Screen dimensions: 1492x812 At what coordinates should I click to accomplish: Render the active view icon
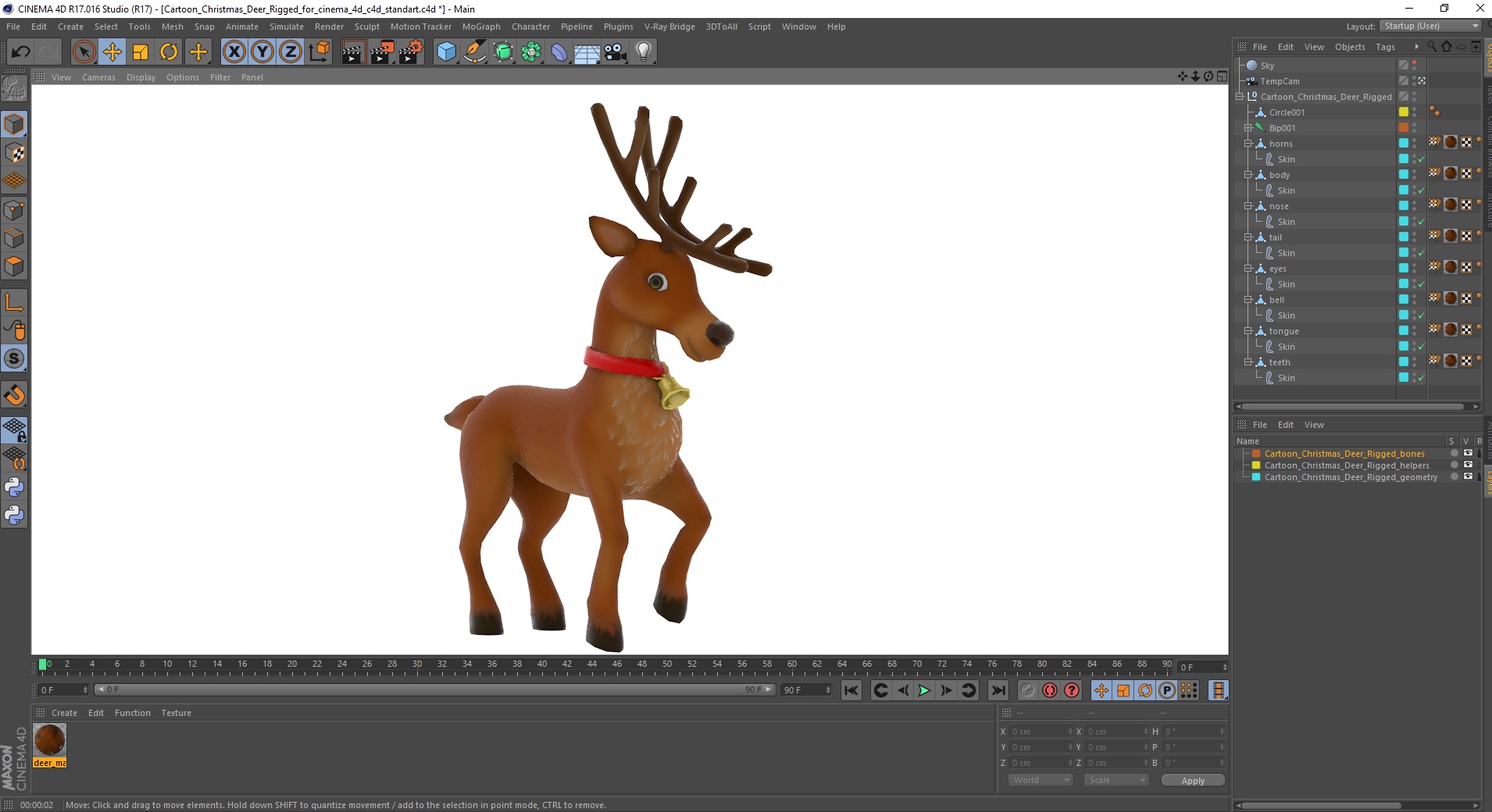[353, 52]
